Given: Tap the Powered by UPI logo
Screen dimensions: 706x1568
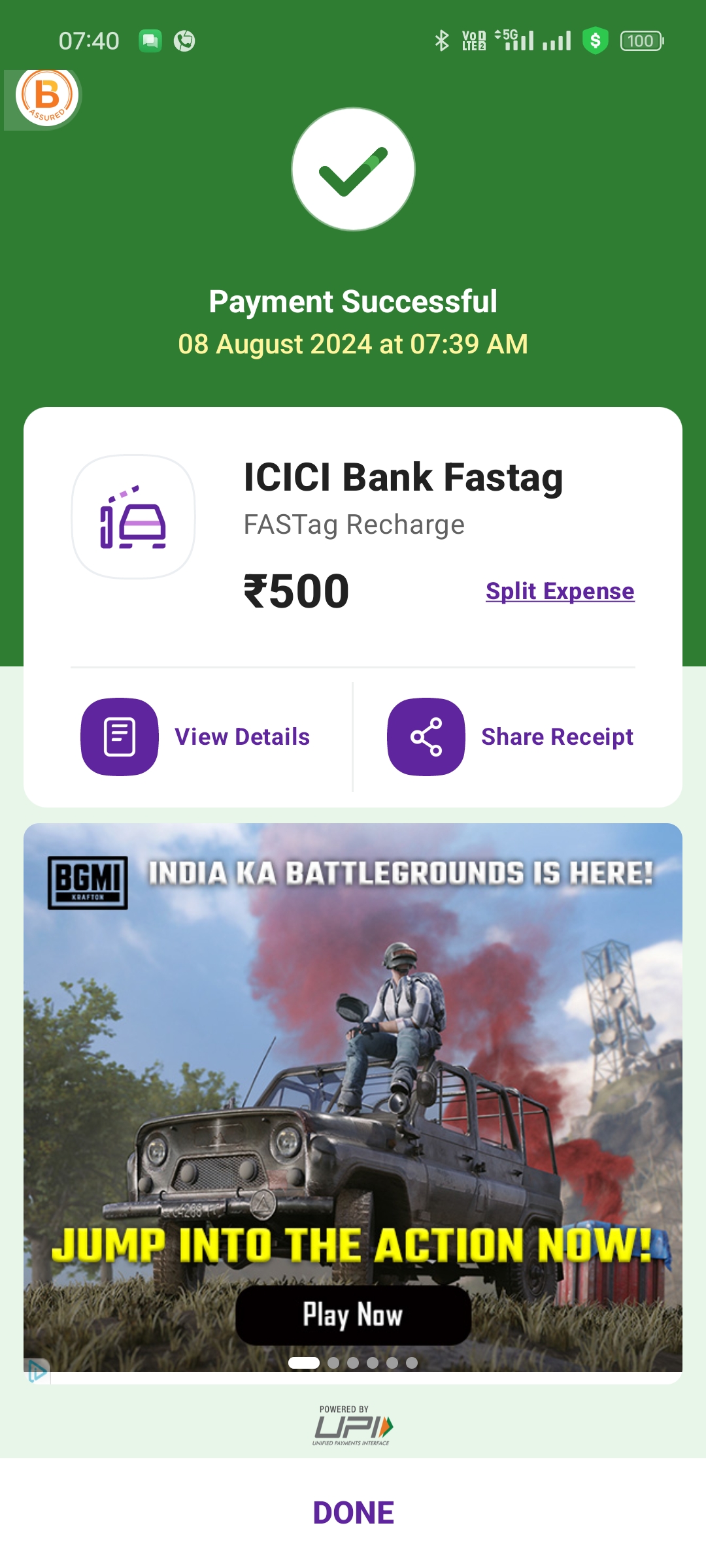Looking at the screenshot, I should (x=353, y=1426).
